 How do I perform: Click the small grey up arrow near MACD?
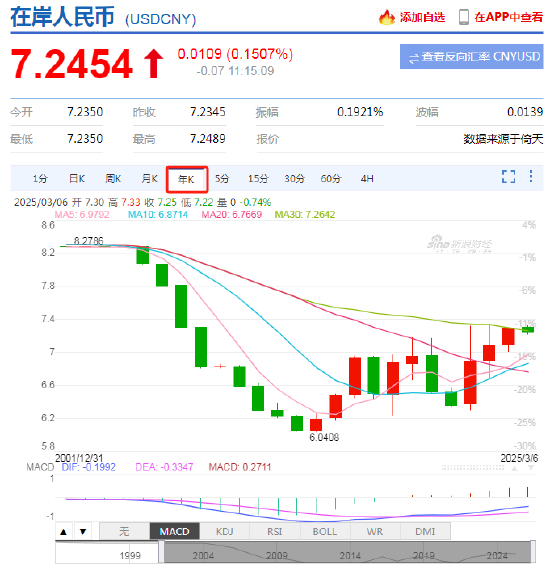tap(514, 468)
